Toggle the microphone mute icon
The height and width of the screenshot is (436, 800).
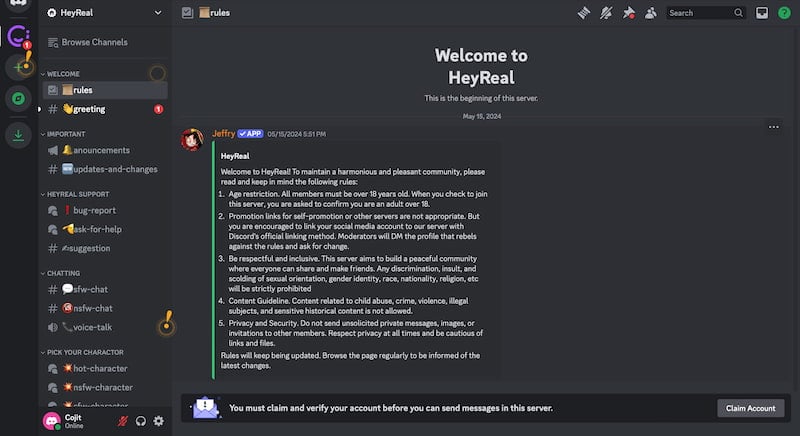point(122,421)
